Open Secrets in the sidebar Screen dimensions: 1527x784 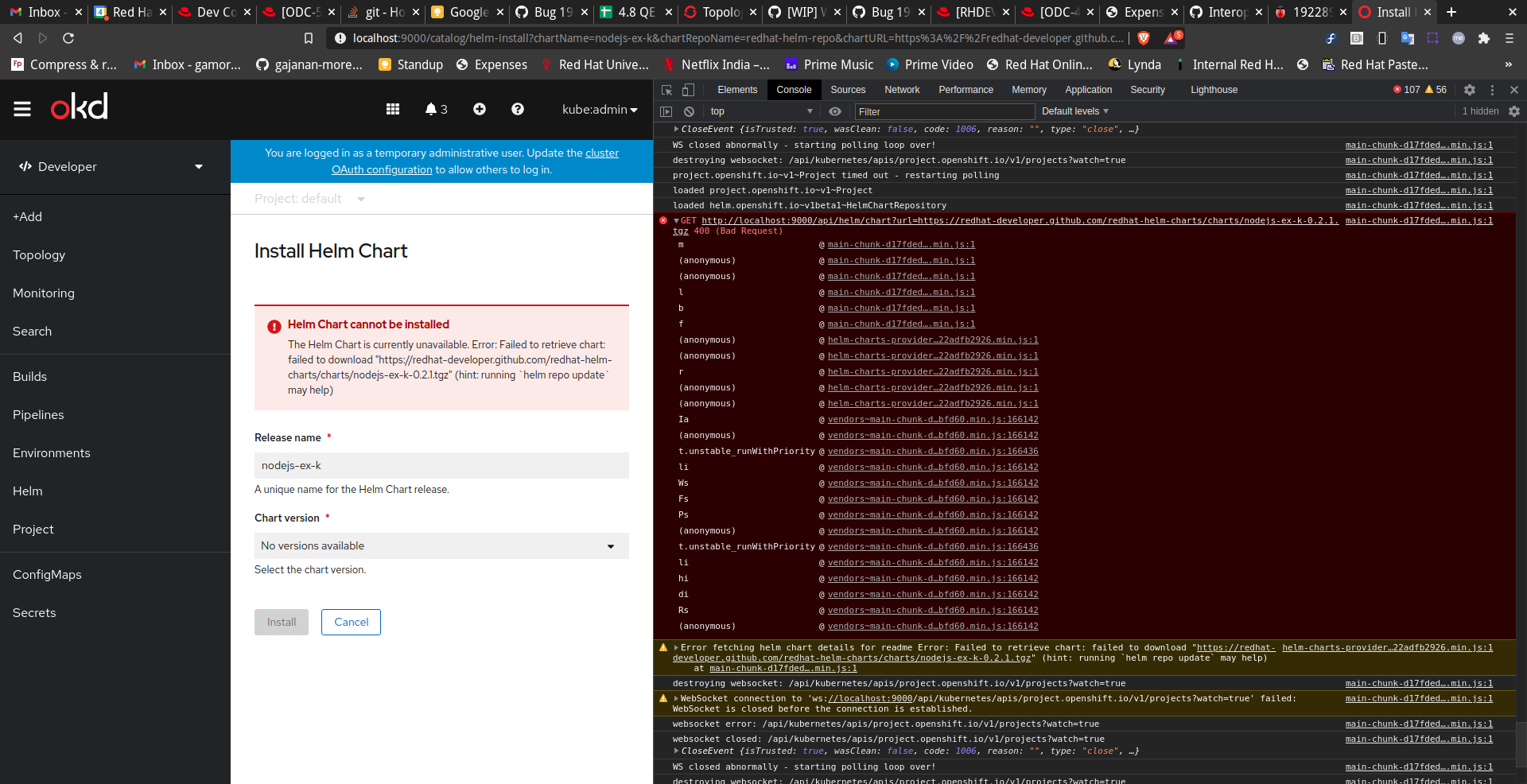[x=115, y=612]
